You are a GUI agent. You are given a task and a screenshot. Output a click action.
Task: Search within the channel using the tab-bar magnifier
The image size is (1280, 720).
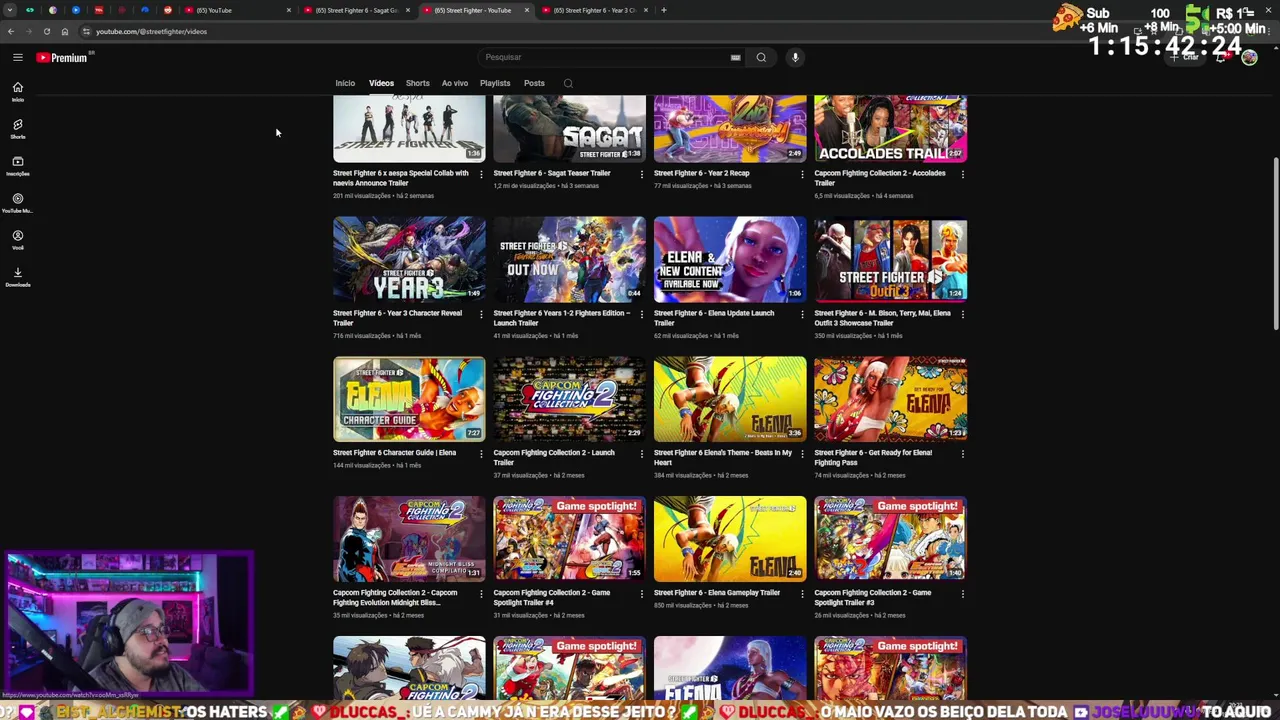568,83
